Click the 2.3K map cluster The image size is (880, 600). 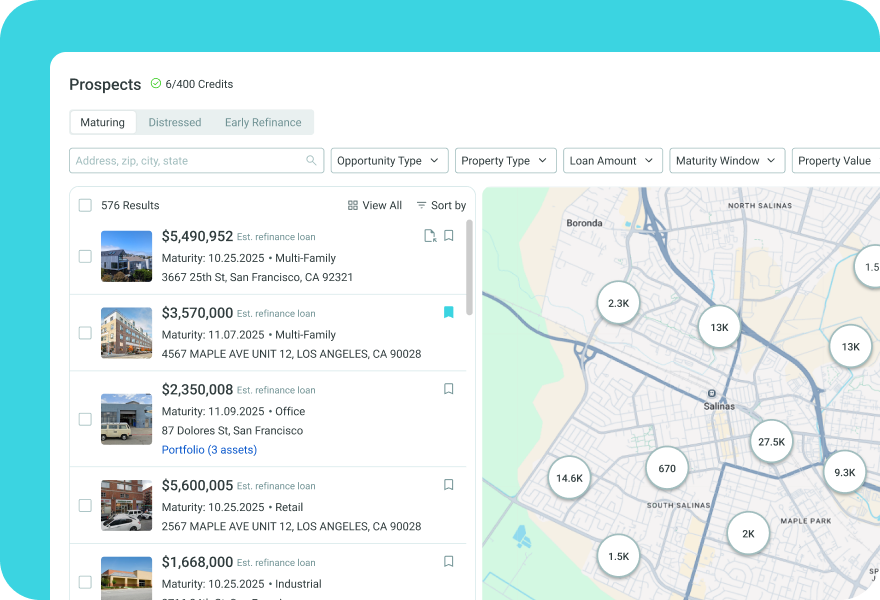618,303
